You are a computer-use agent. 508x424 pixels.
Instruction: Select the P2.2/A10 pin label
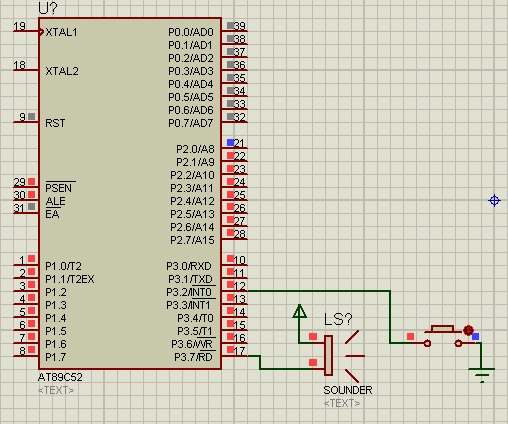192,175
